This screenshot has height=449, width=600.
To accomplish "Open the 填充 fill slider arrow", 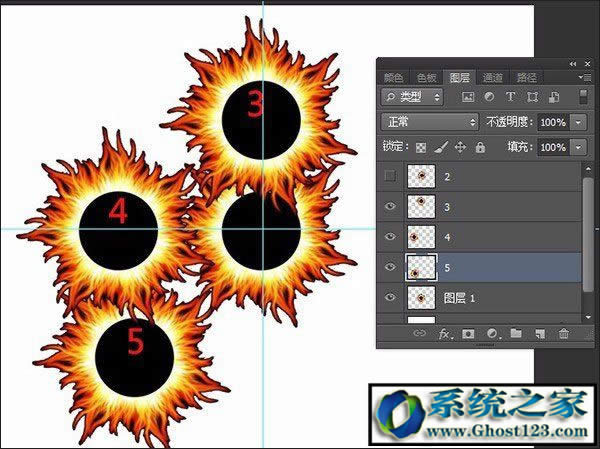I will (x=578, y=147).
